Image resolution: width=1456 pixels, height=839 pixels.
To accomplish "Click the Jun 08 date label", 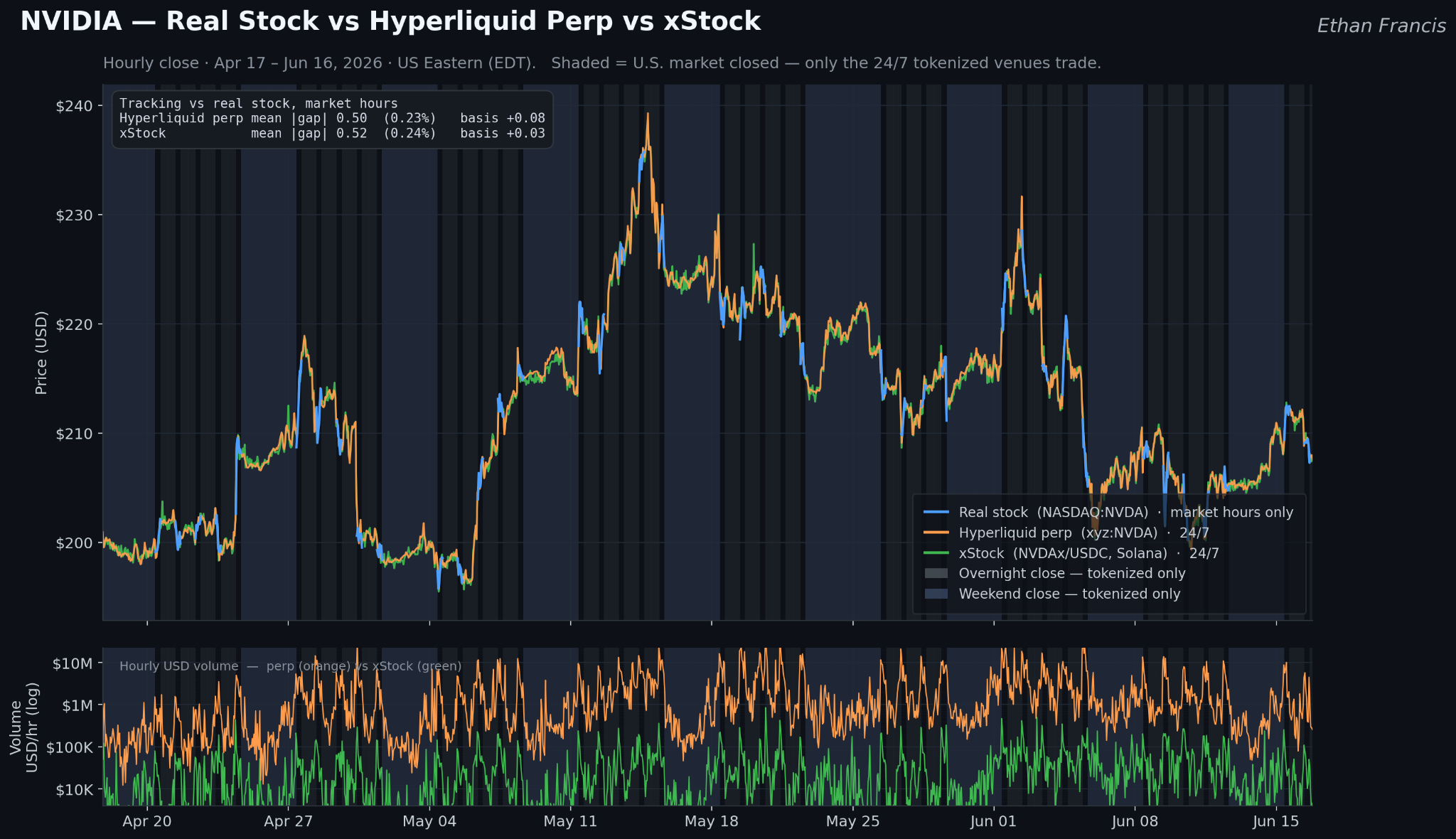I will click(x=1135, y=821).
